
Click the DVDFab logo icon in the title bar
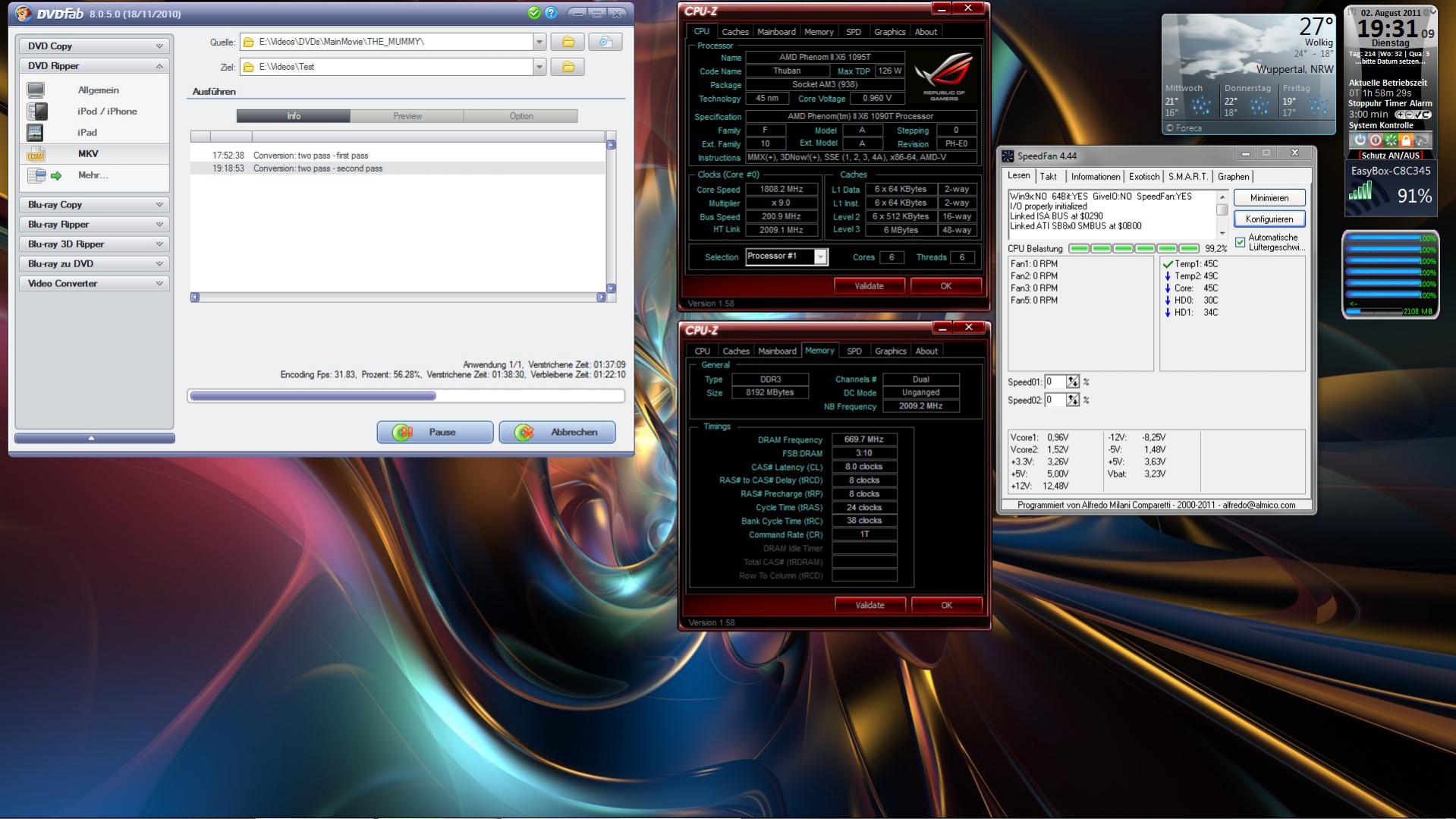pyautogui.click(x=24, y=14)
